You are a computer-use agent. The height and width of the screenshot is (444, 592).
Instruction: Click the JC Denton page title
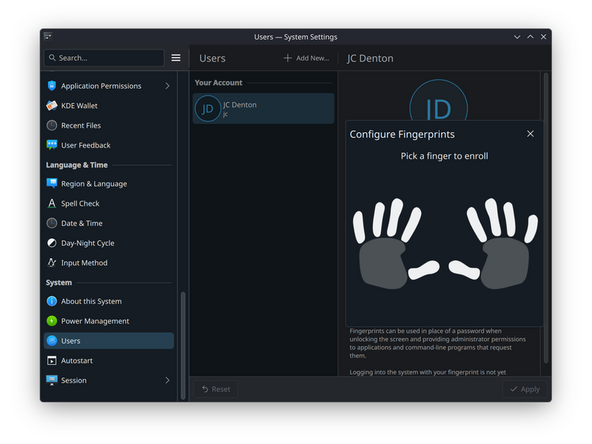370,58
